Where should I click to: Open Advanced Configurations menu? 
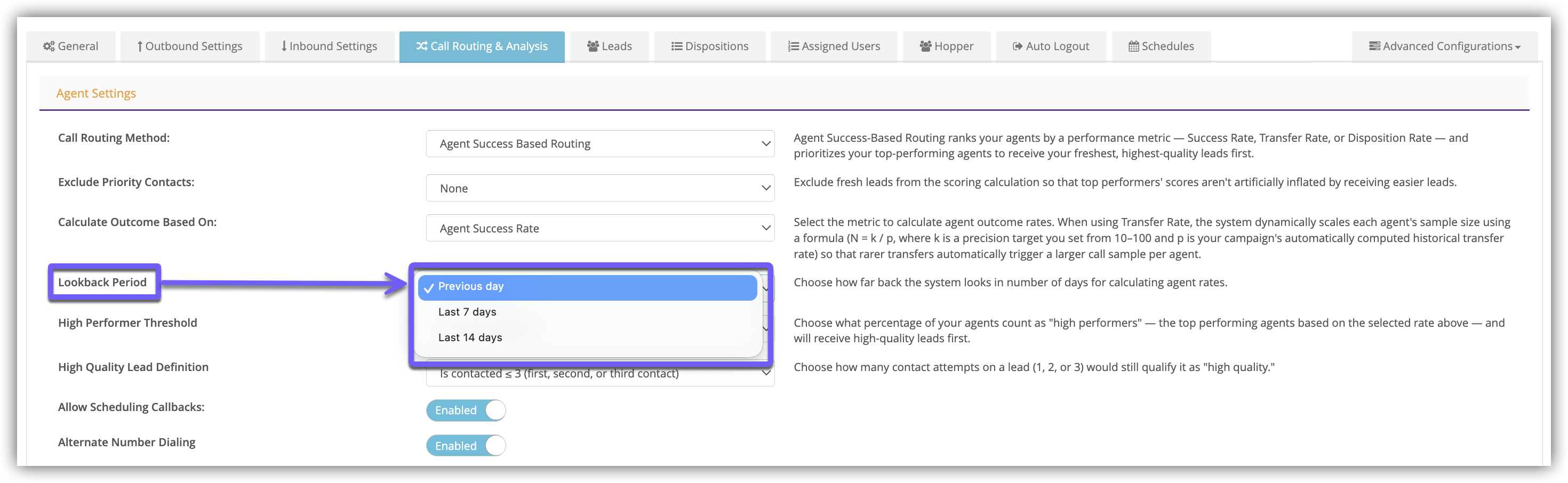(1444, 46)
